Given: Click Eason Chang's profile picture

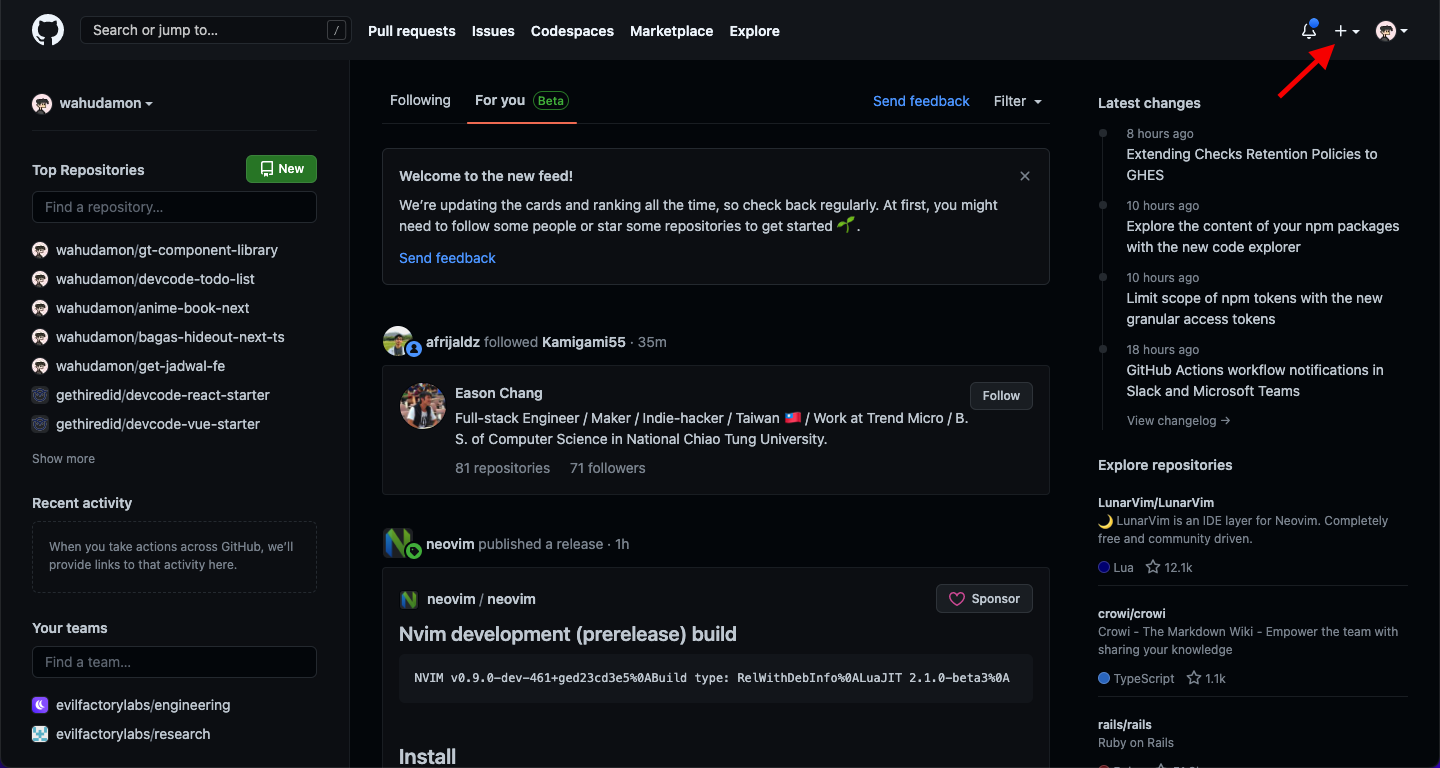Looking at the screenshot, I should [x=423, y=406].
